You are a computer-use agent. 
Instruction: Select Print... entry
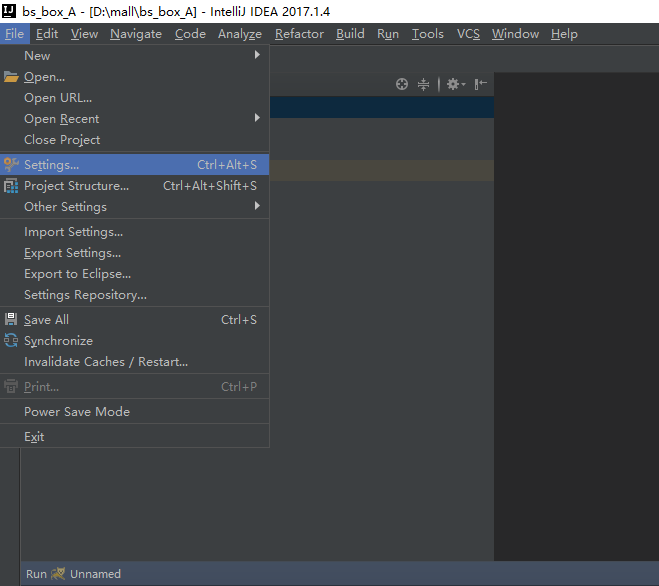click(134, 386)
